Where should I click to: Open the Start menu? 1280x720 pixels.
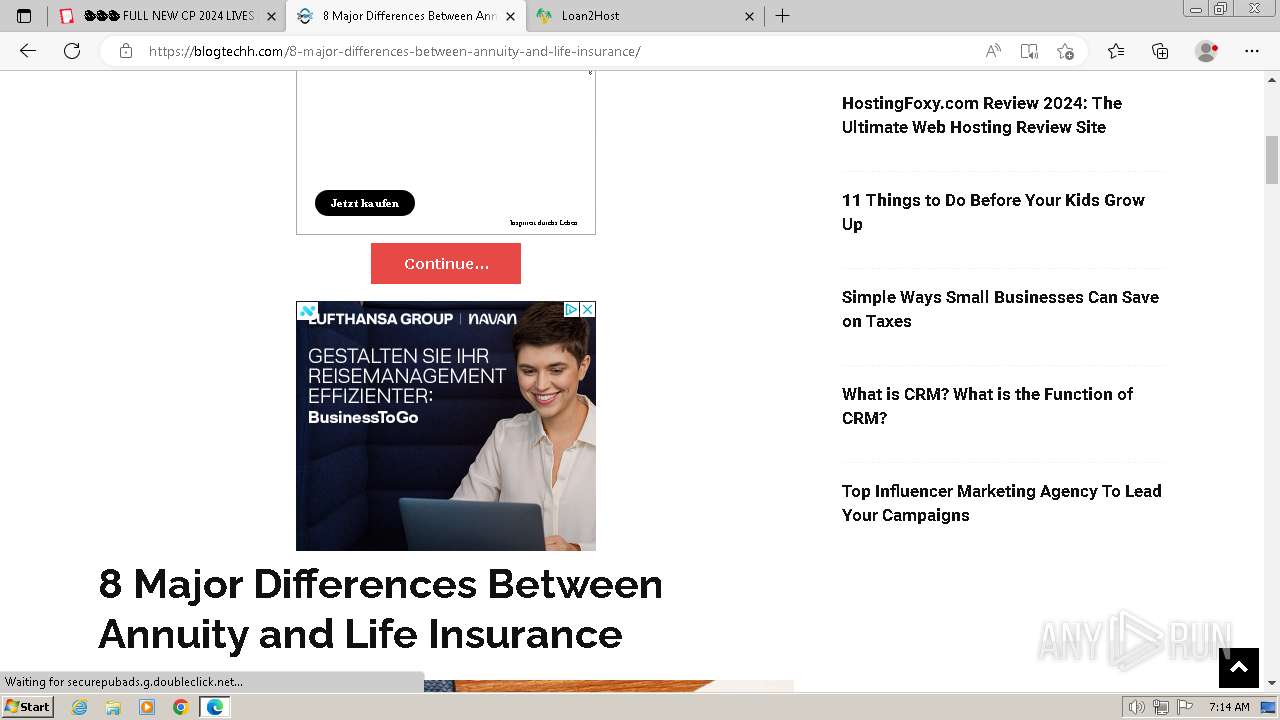(x=28, y=707)
